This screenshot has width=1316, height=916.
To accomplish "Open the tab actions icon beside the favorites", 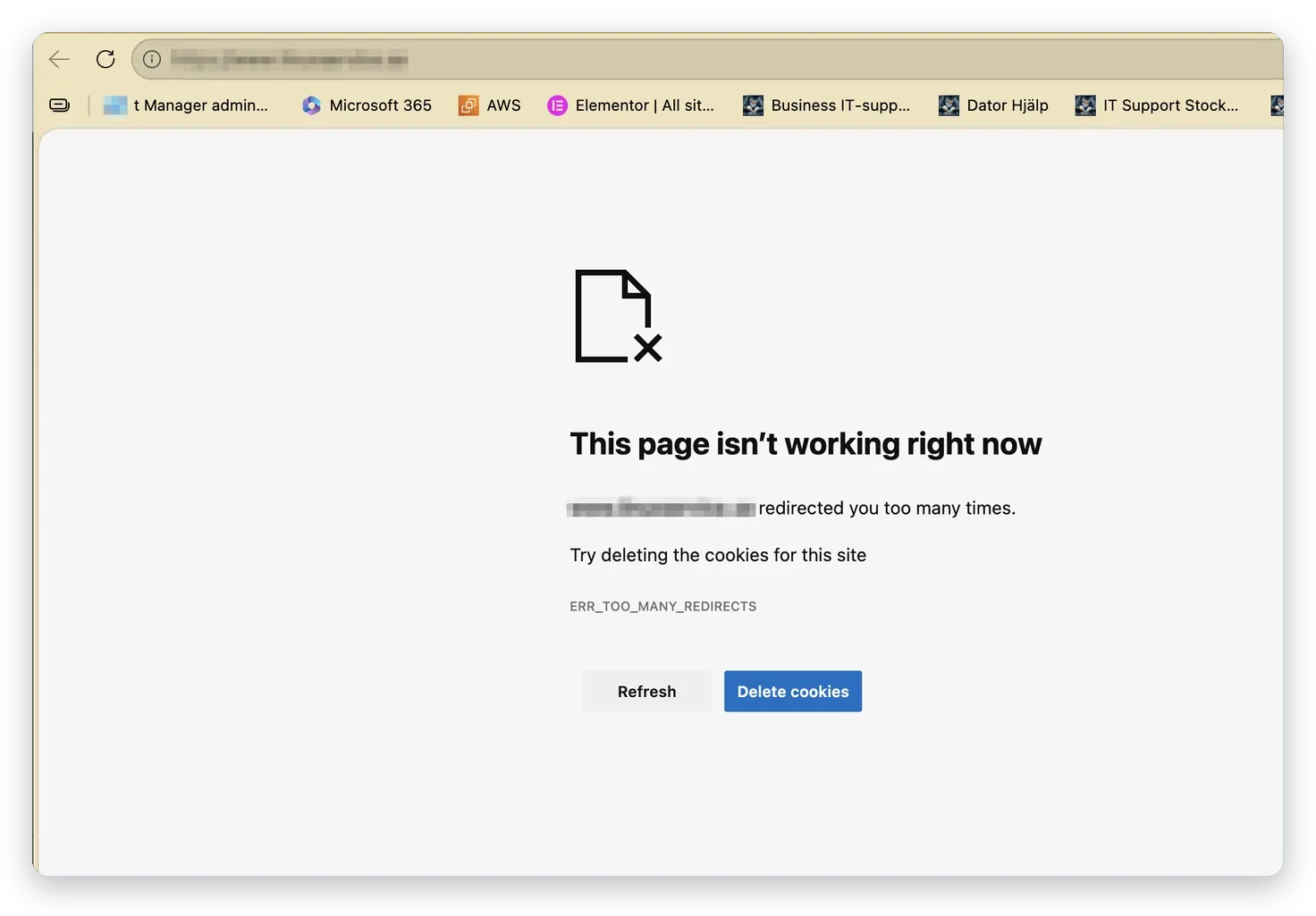I will 59,105.
